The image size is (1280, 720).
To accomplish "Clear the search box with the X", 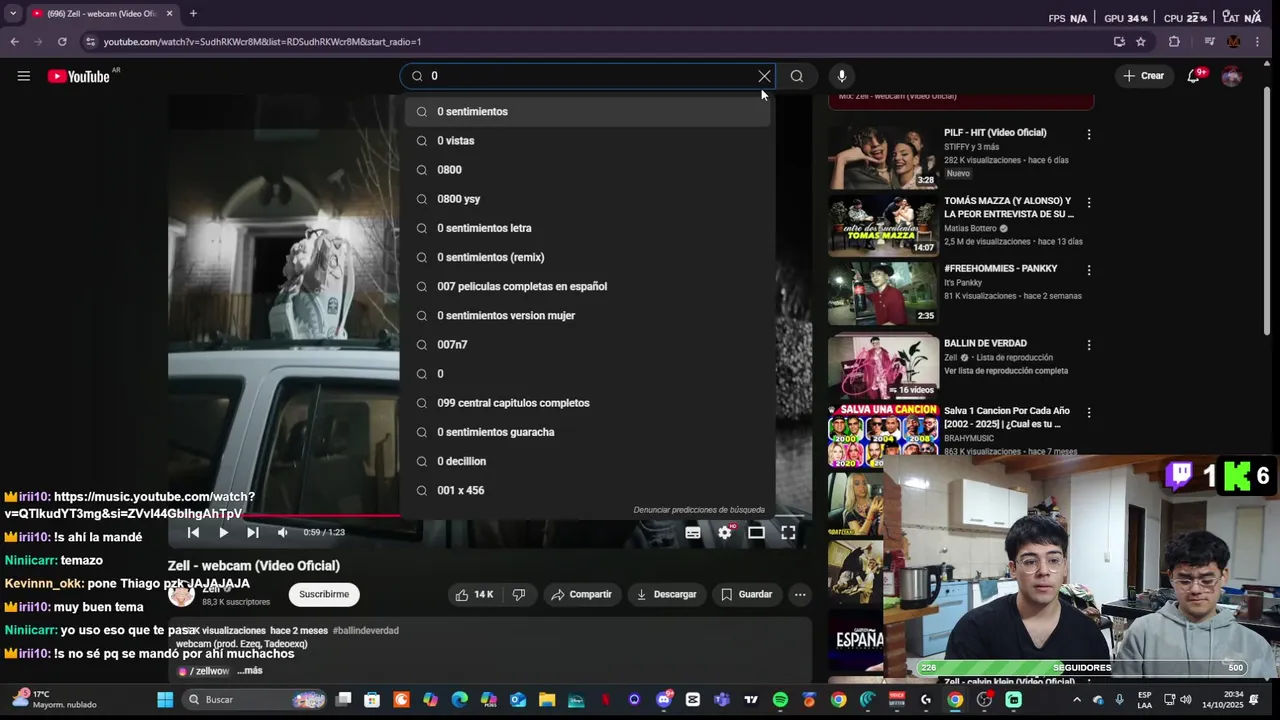I will (764, 76).
